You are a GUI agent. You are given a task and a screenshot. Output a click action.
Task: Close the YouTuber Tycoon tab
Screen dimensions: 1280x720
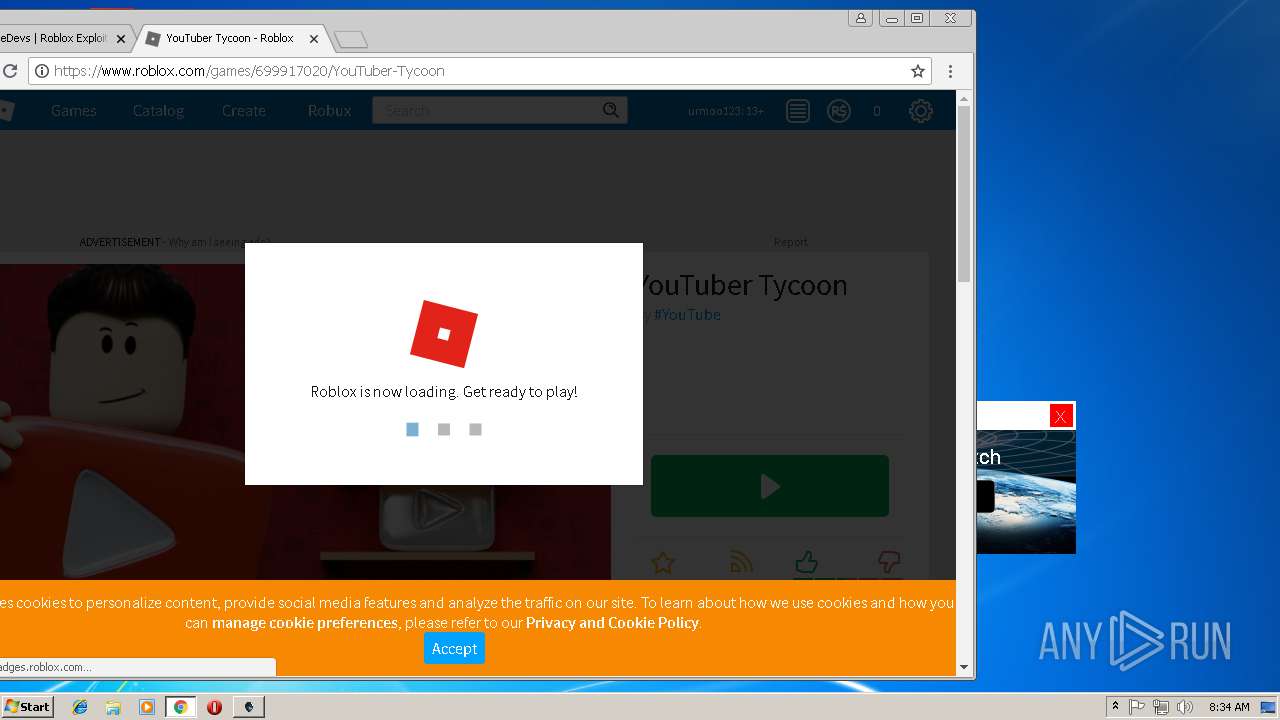click(x=314, y=39)
